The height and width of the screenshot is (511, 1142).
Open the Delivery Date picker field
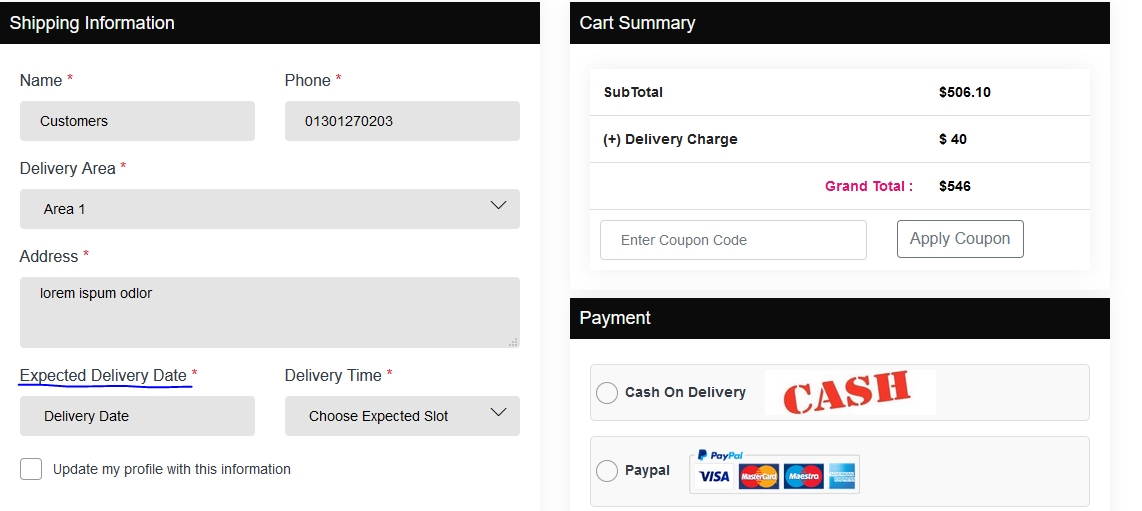(x=137, y=416)
